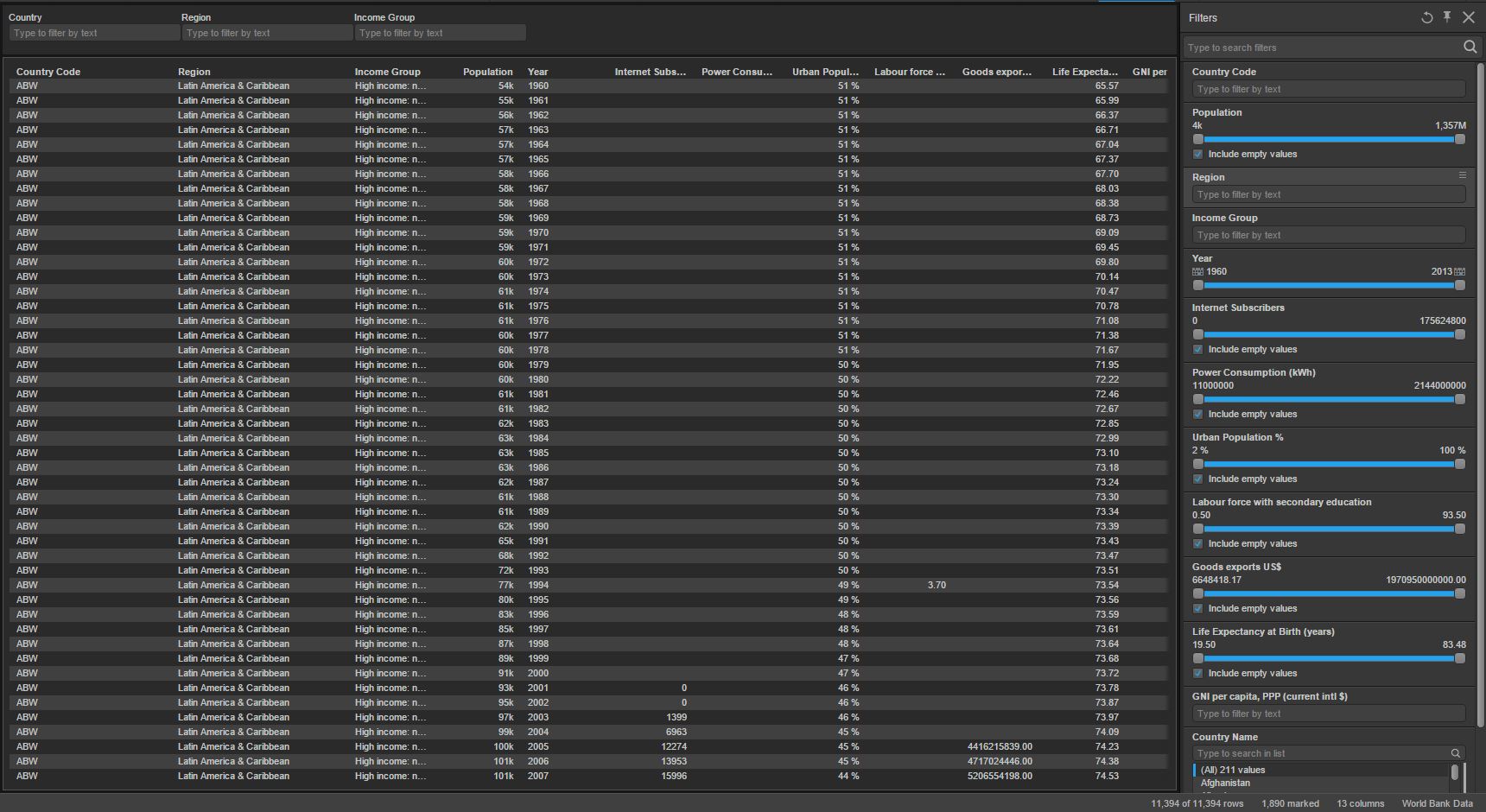Grab the Population slider's right handle

pos(1460,139)
